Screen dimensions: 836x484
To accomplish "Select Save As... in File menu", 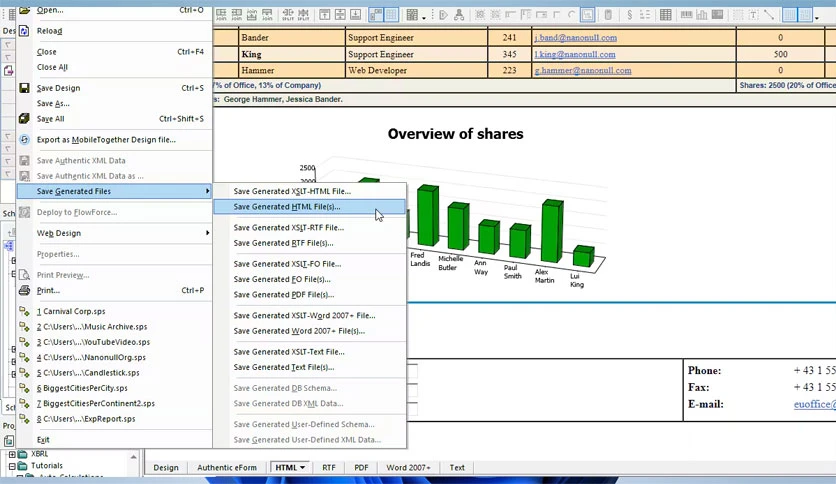I will (x=114, y=103).
